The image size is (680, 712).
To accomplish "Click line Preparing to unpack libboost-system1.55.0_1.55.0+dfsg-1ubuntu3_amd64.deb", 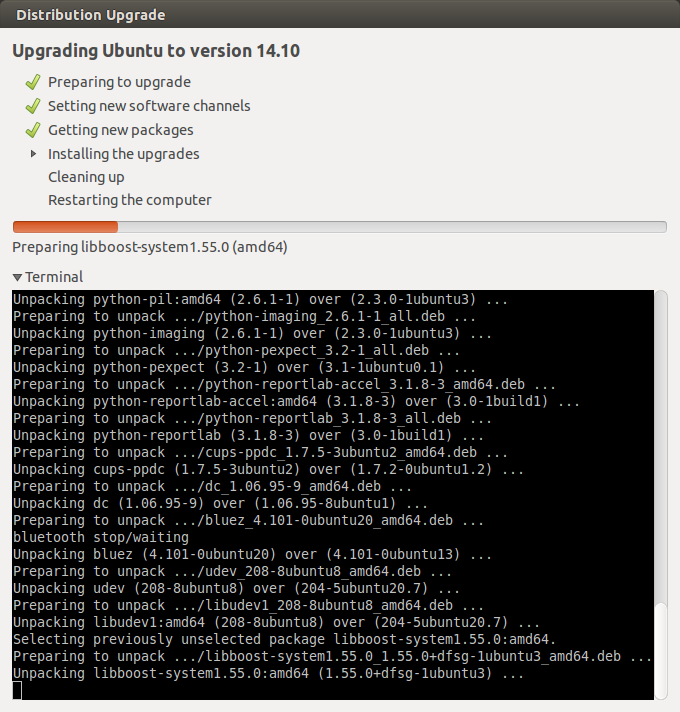I will (332, 657).
